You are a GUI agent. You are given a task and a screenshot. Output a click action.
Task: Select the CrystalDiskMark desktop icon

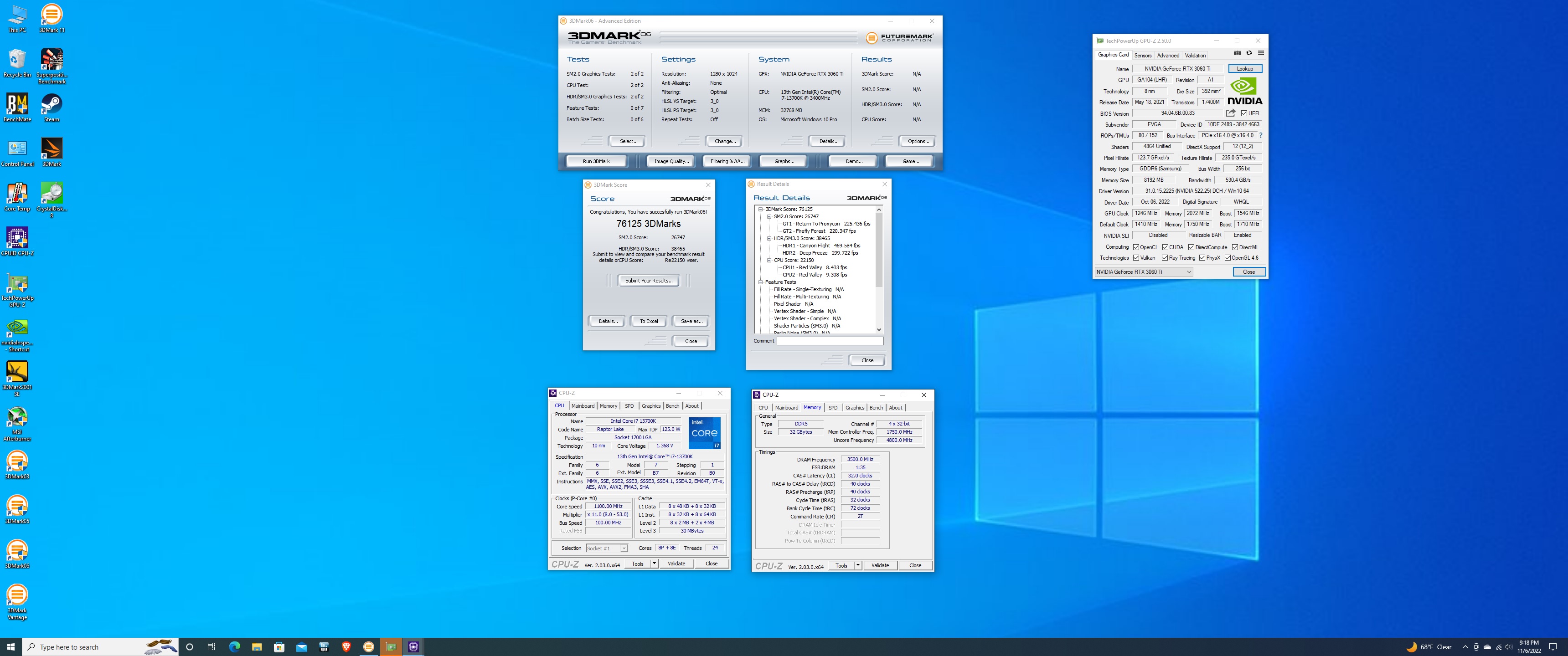pyautogui.click(x=52, y=200)
